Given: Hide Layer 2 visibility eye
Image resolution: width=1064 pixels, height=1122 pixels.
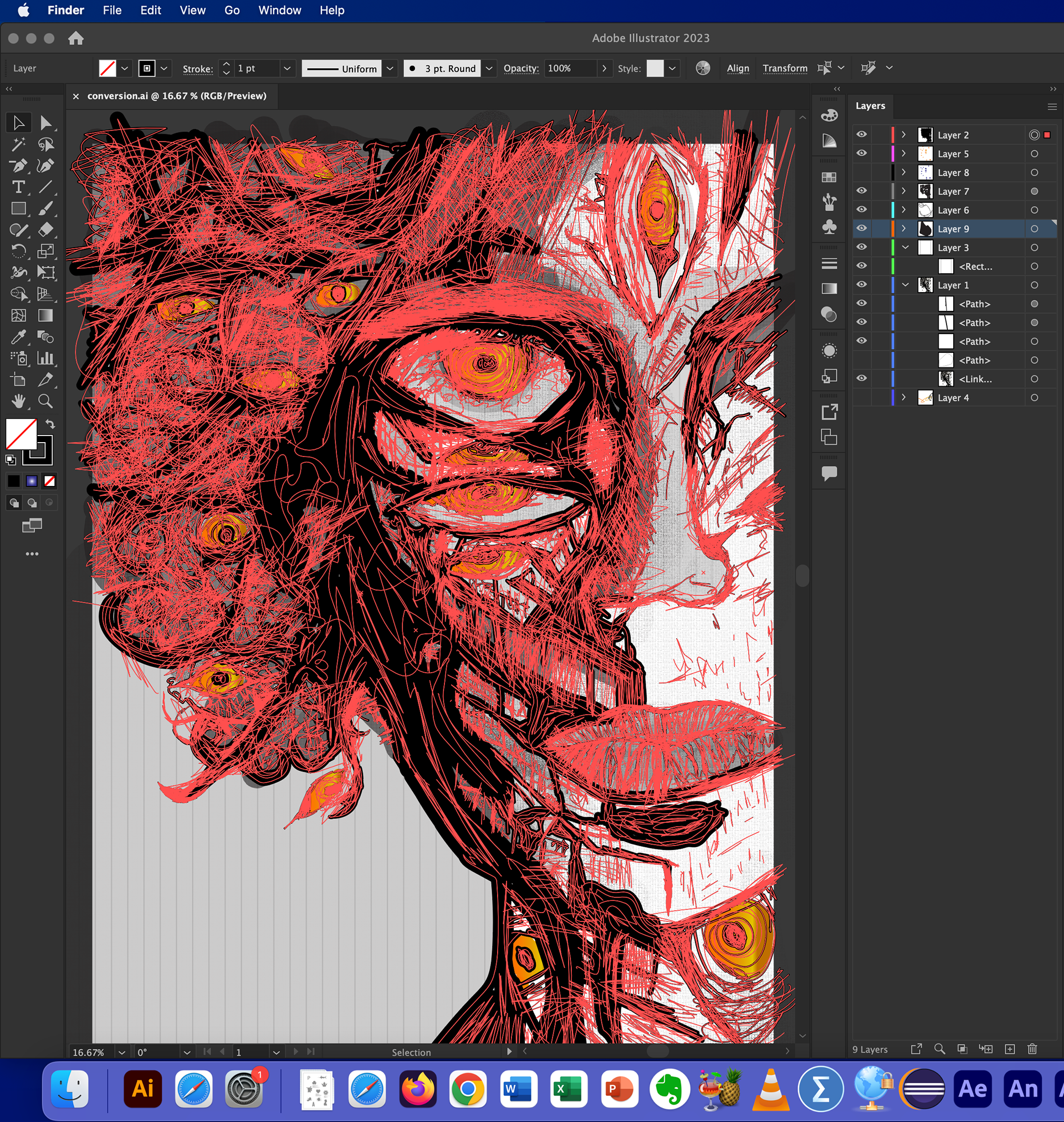Looking at the screenshot, I should pos(862,135).
